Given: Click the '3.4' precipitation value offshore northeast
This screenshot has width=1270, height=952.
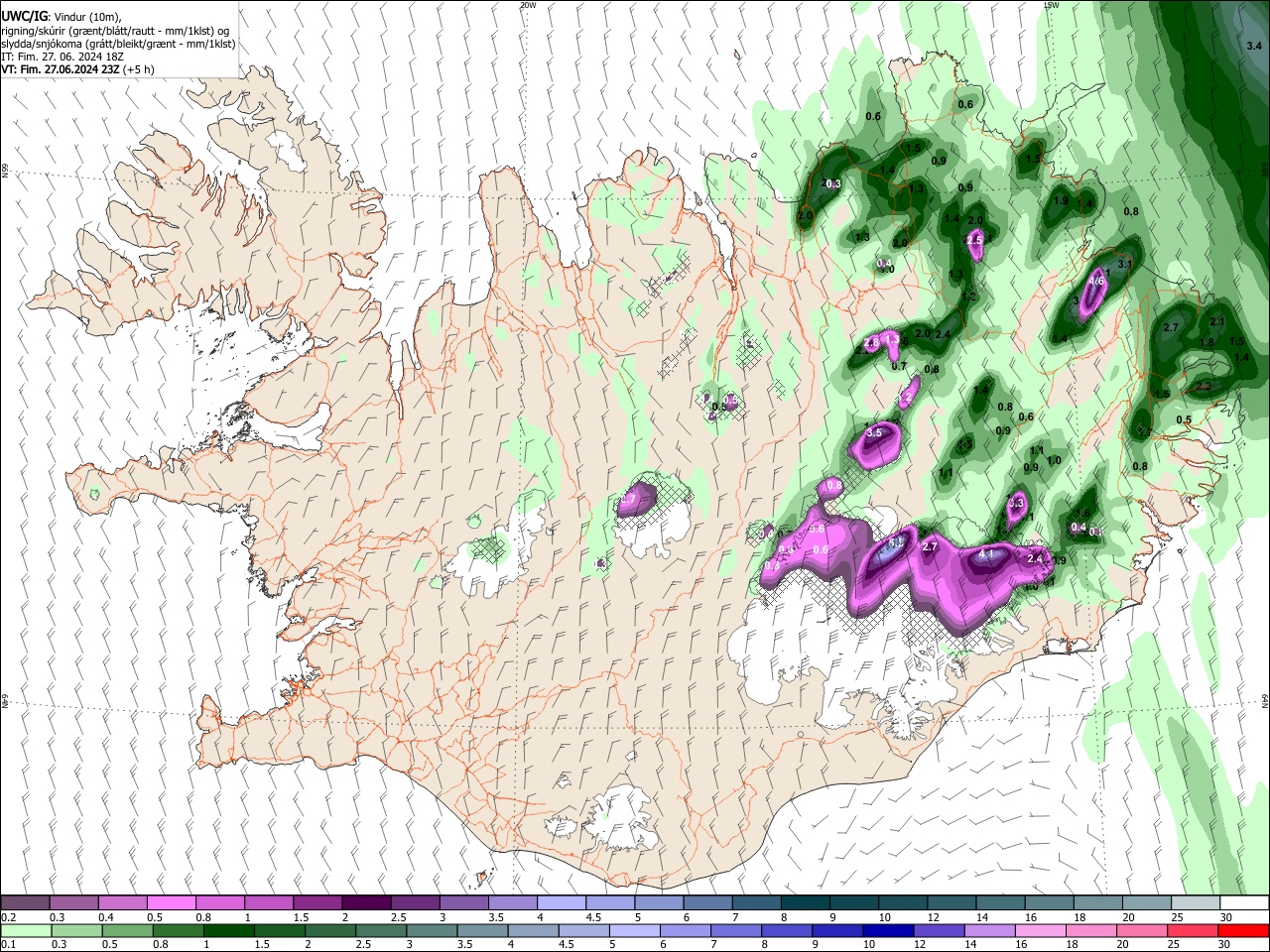Looking at the screenshot, I should point(1254,46).
